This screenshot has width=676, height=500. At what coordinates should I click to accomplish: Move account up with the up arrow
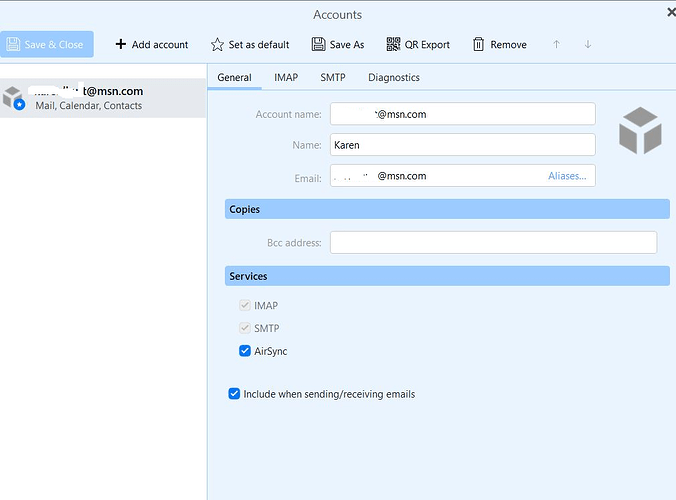[557, 44]
